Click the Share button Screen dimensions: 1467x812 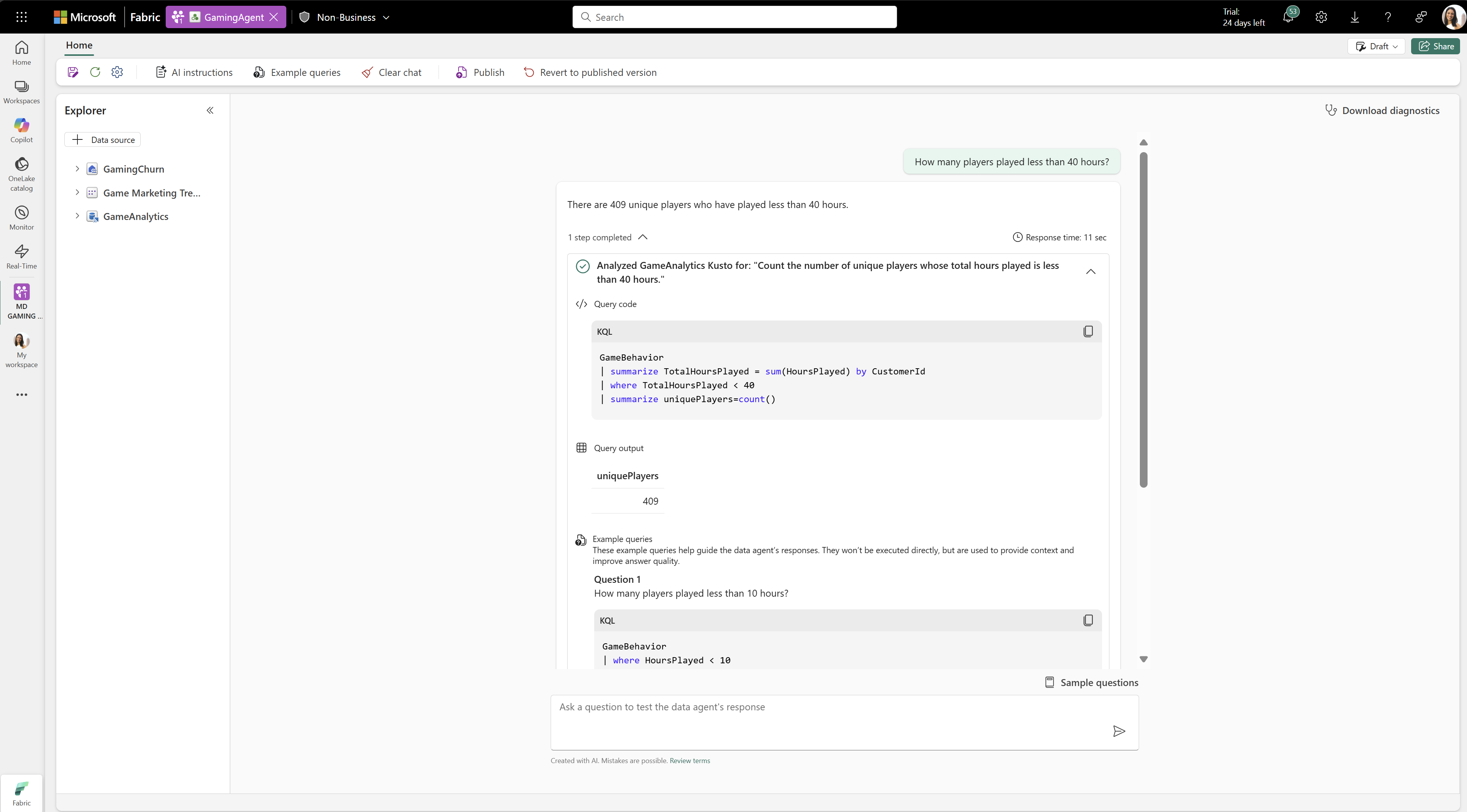pos(1436,46)
